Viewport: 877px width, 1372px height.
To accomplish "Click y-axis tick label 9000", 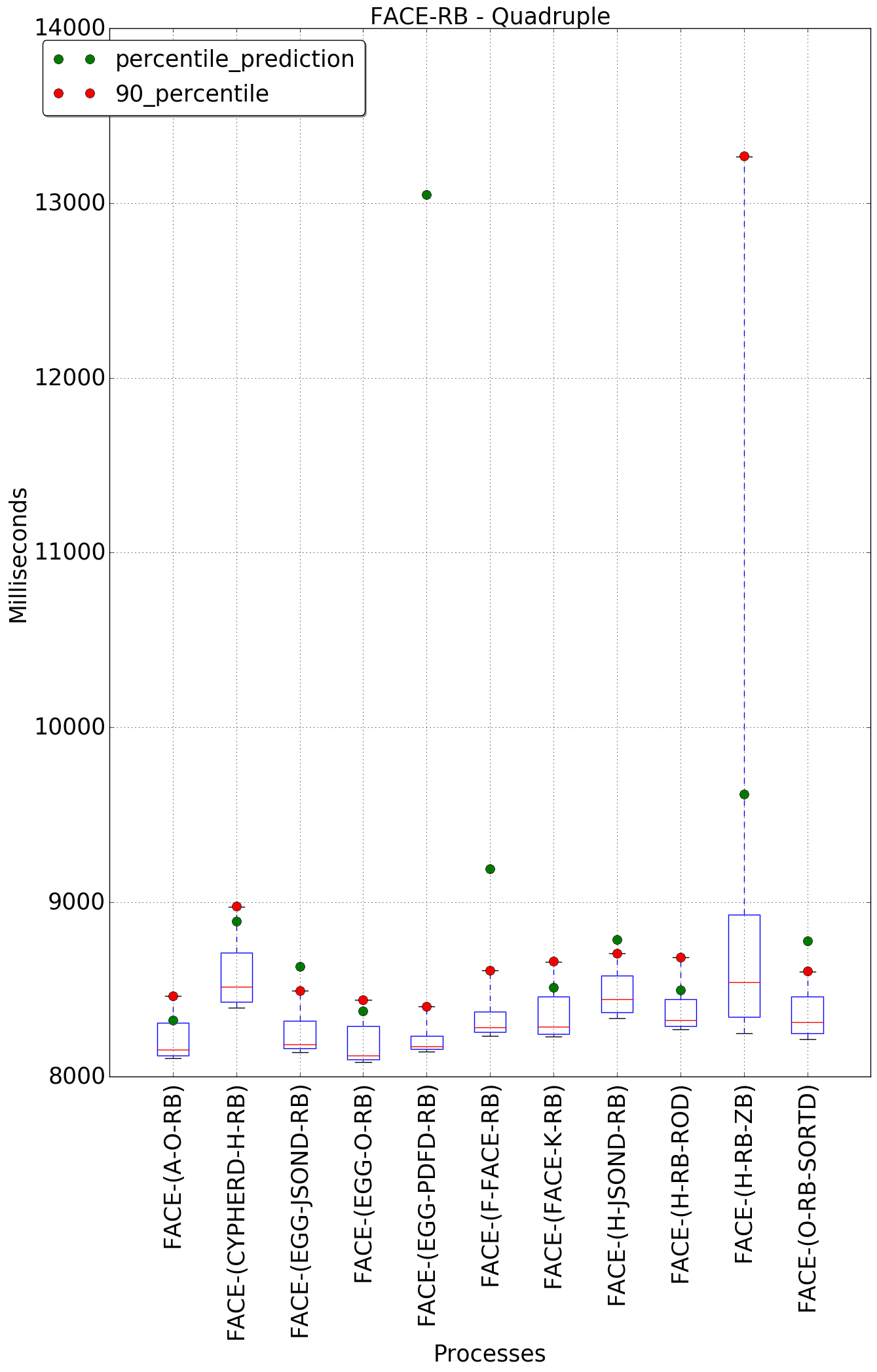I will [76, 902].
